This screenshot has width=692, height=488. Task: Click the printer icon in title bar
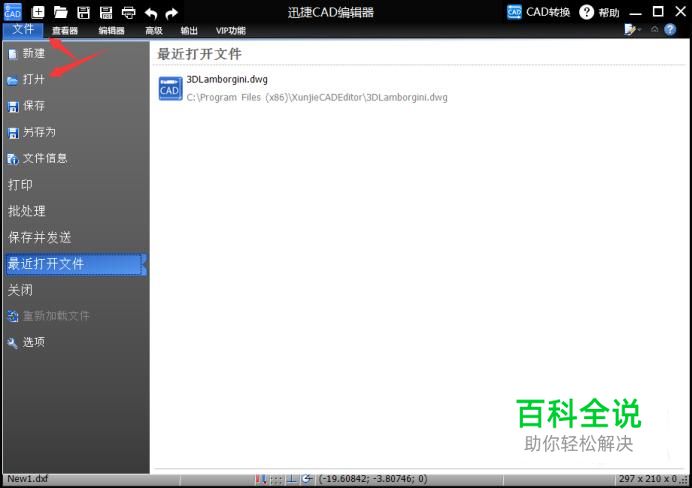pyautogui.click(x=128, y=12)
